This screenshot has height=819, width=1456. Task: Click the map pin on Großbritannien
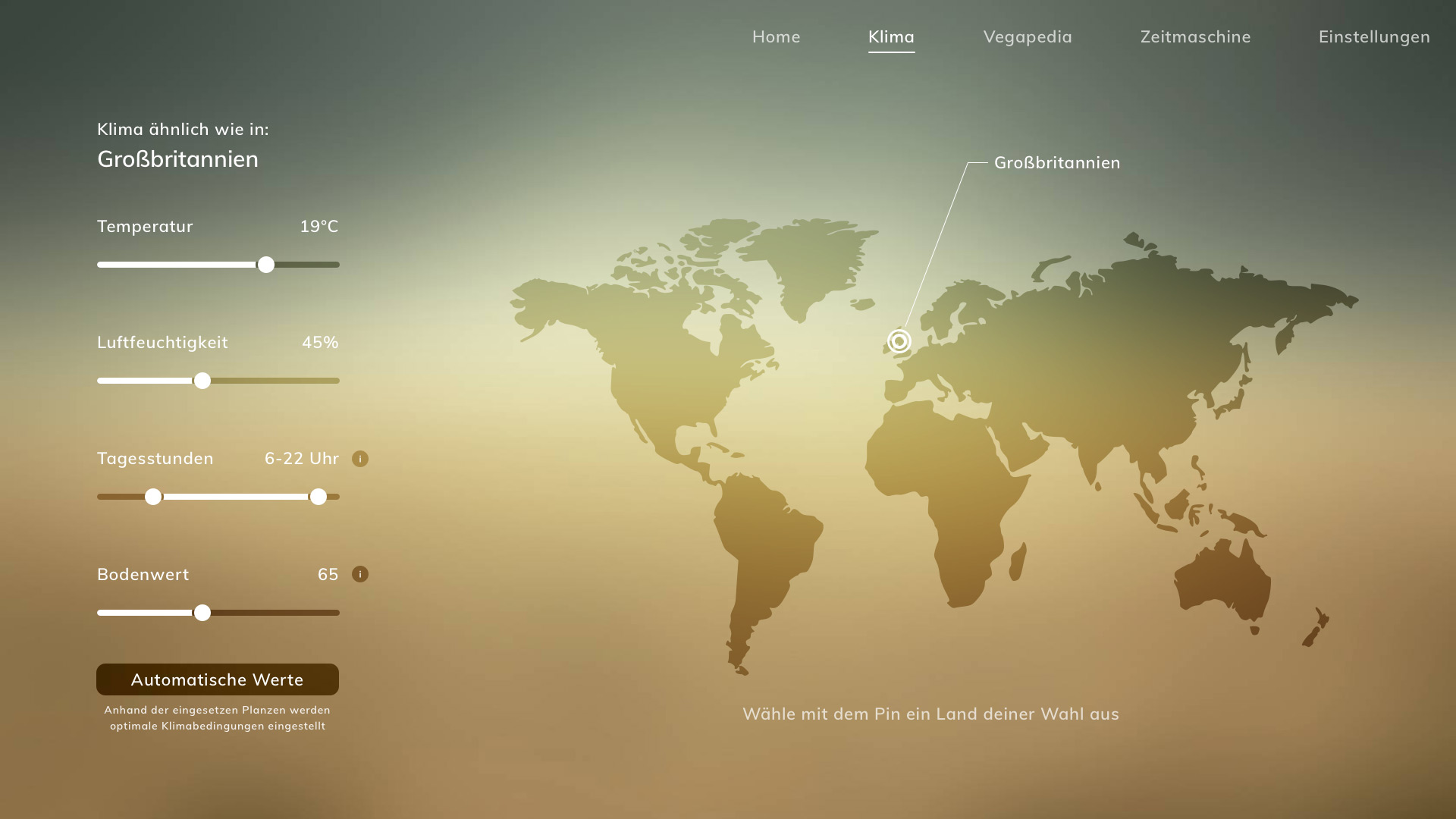pyautogui.click(x=899, y=341)
